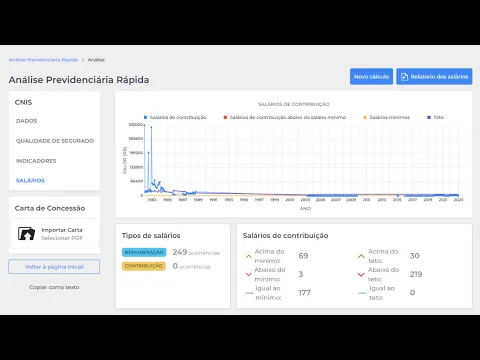Click the value 177 for Igual ao mínimo
Screen dimensions: 480x360
pos(304,292)
